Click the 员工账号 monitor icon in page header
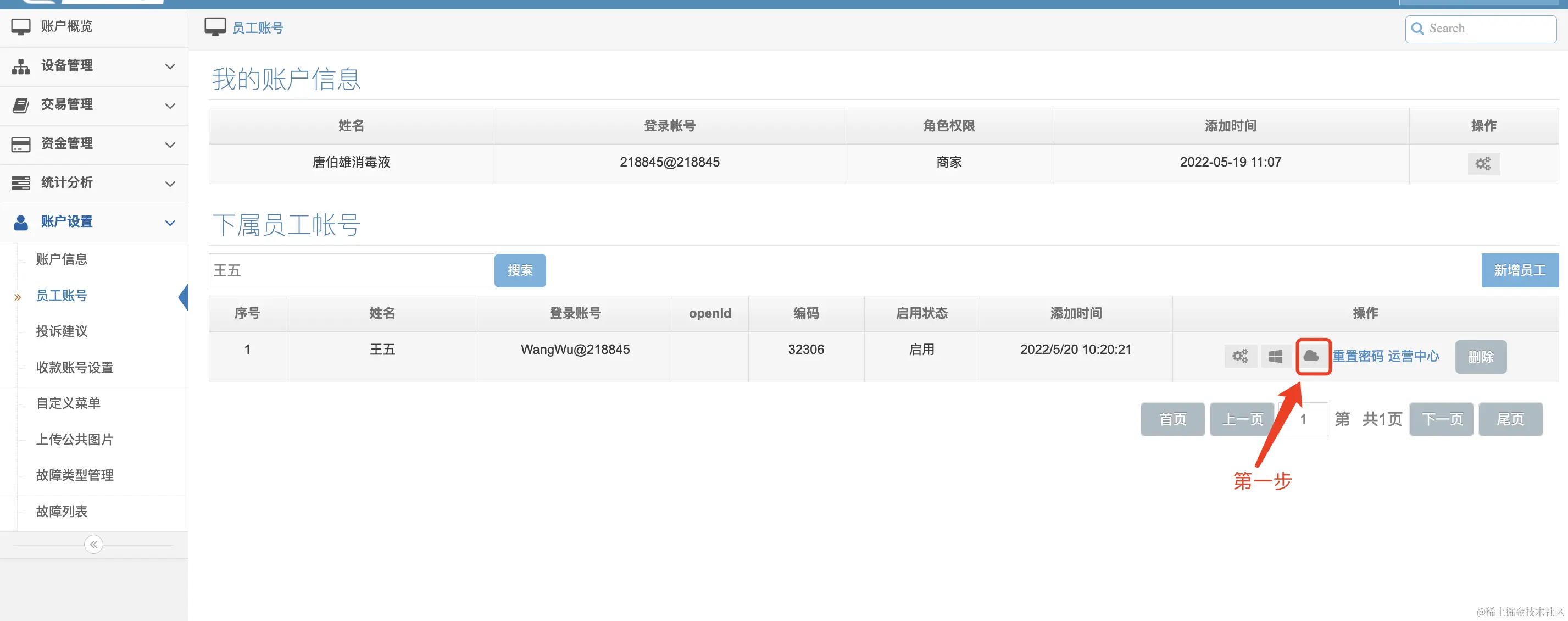Screen dimensions: 1568x621 [x=214, y=26]
